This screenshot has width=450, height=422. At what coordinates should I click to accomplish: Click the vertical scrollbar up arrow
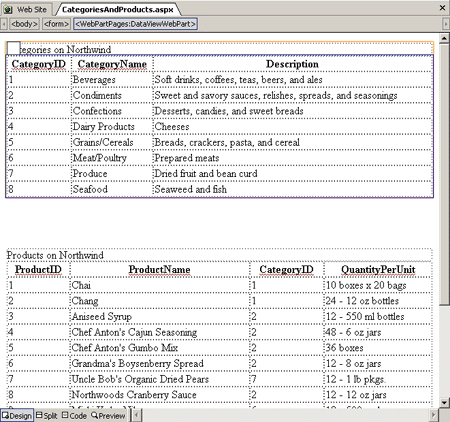click(444, 38)
